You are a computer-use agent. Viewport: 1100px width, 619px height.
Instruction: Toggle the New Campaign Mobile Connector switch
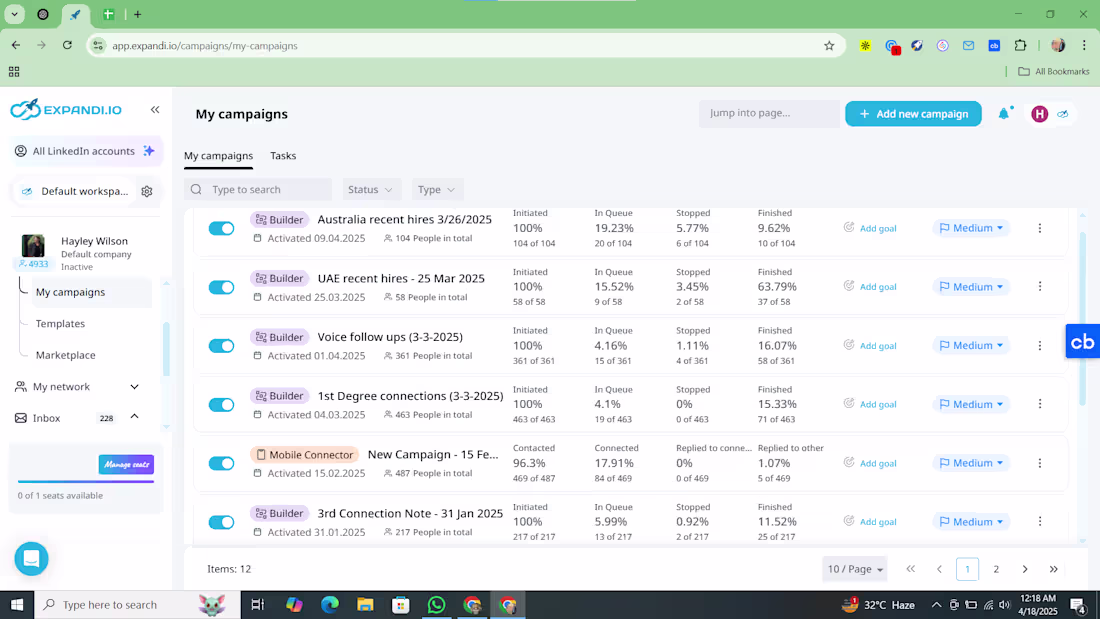(x=221, y=463)
